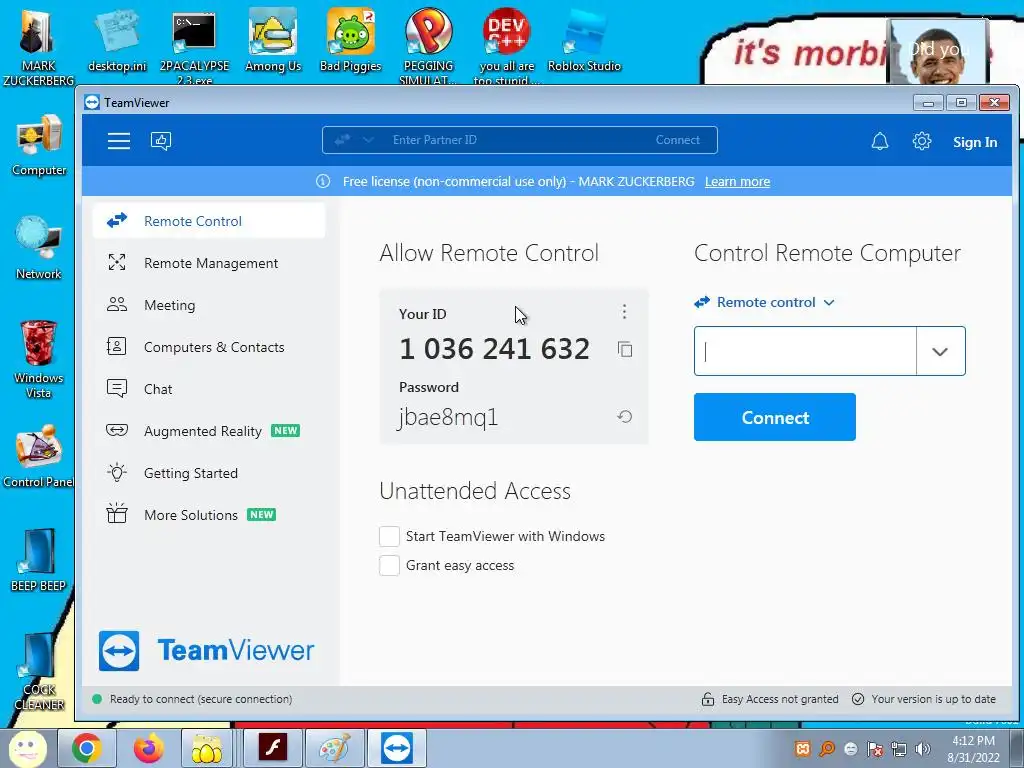The image size is (1024, 768).
Task: Select the Computer desktop icon
Action: point(39,145)
